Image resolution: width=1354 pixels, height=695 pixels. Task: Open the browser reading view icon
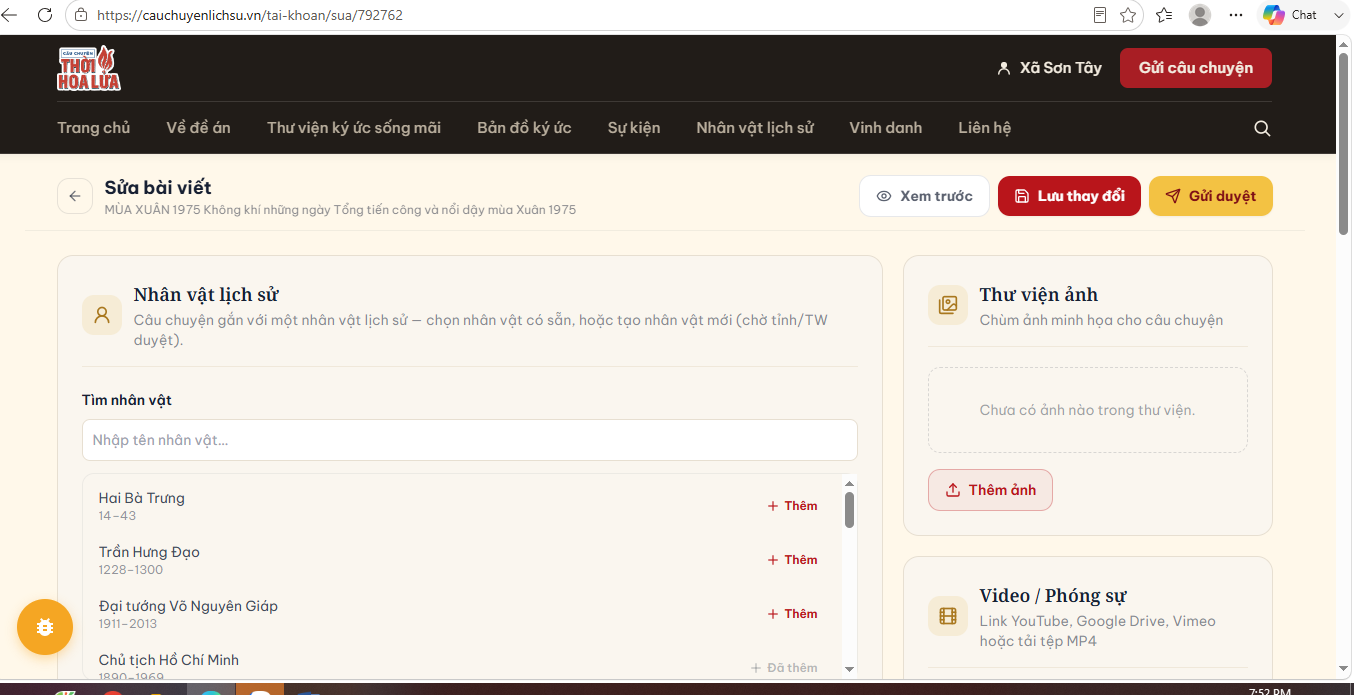(x=1100, y=15)
